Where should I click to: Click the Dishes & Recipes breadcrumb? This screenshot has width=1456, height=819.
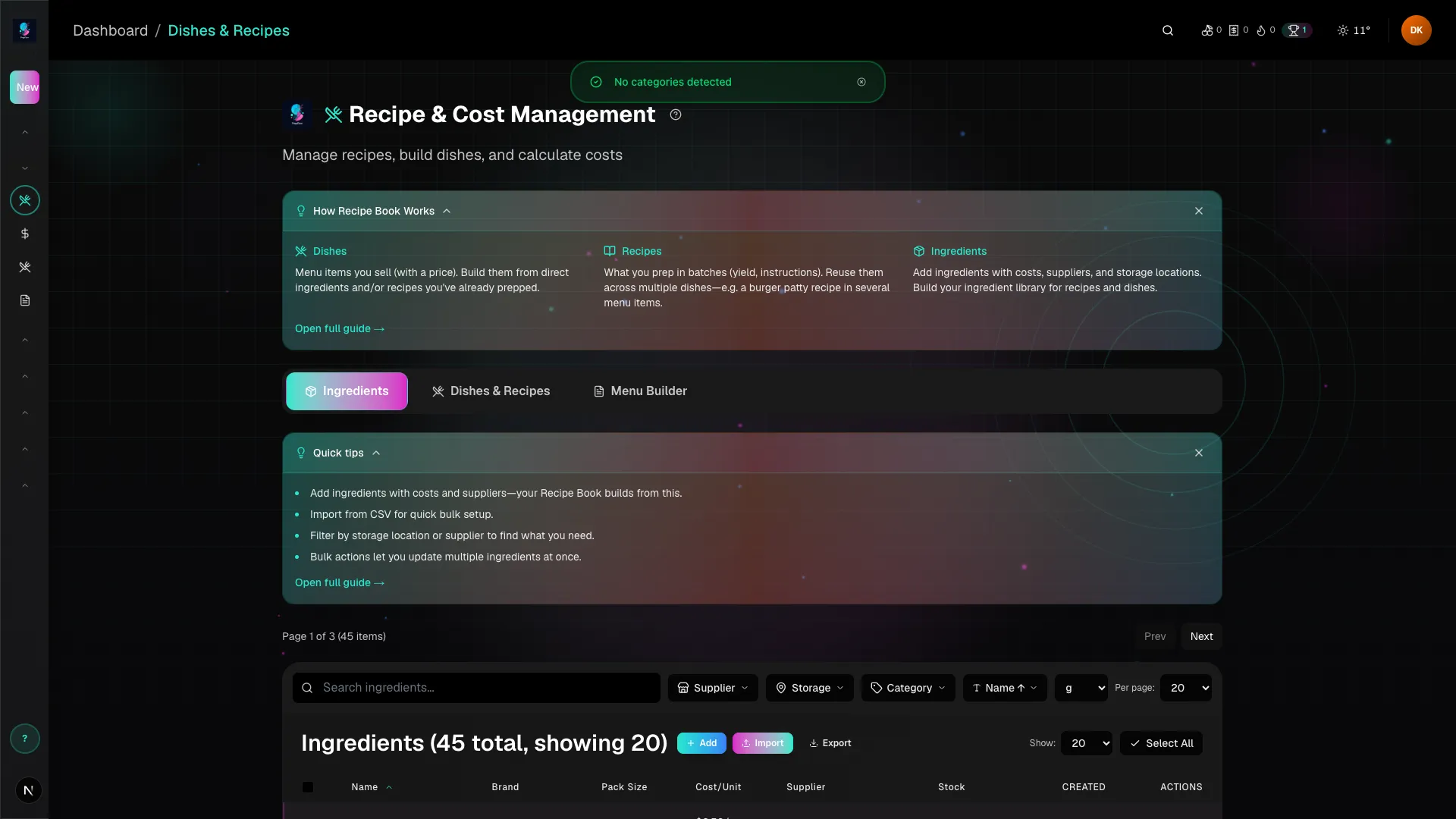(x=228, y=30)
